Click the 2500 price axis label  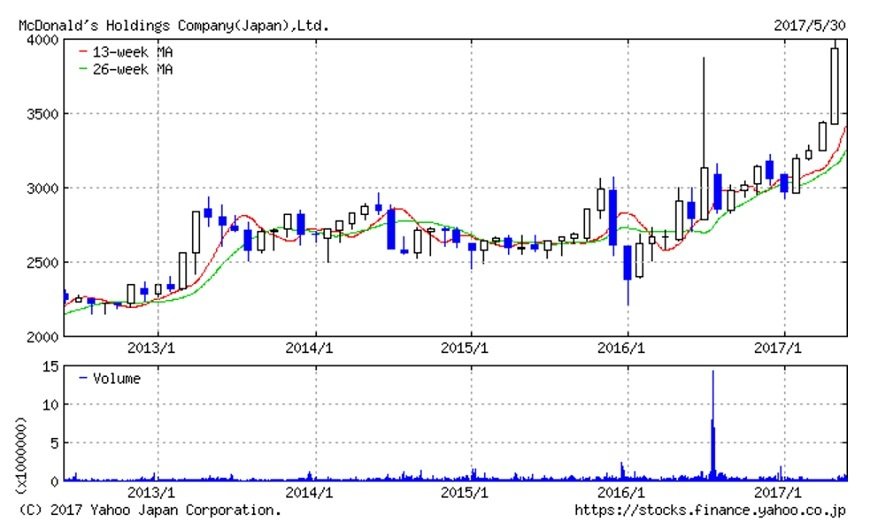40,262
